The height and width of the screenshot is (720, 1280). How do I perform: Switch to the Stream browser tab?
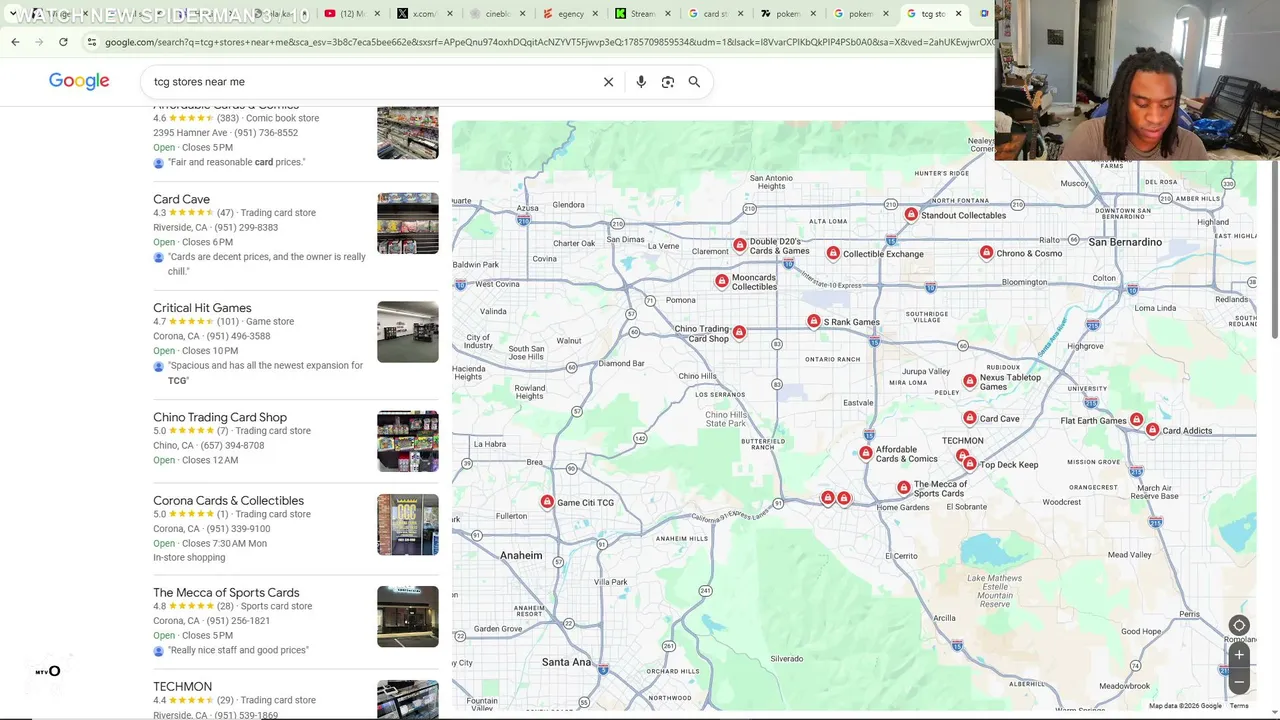pos(642,14)
